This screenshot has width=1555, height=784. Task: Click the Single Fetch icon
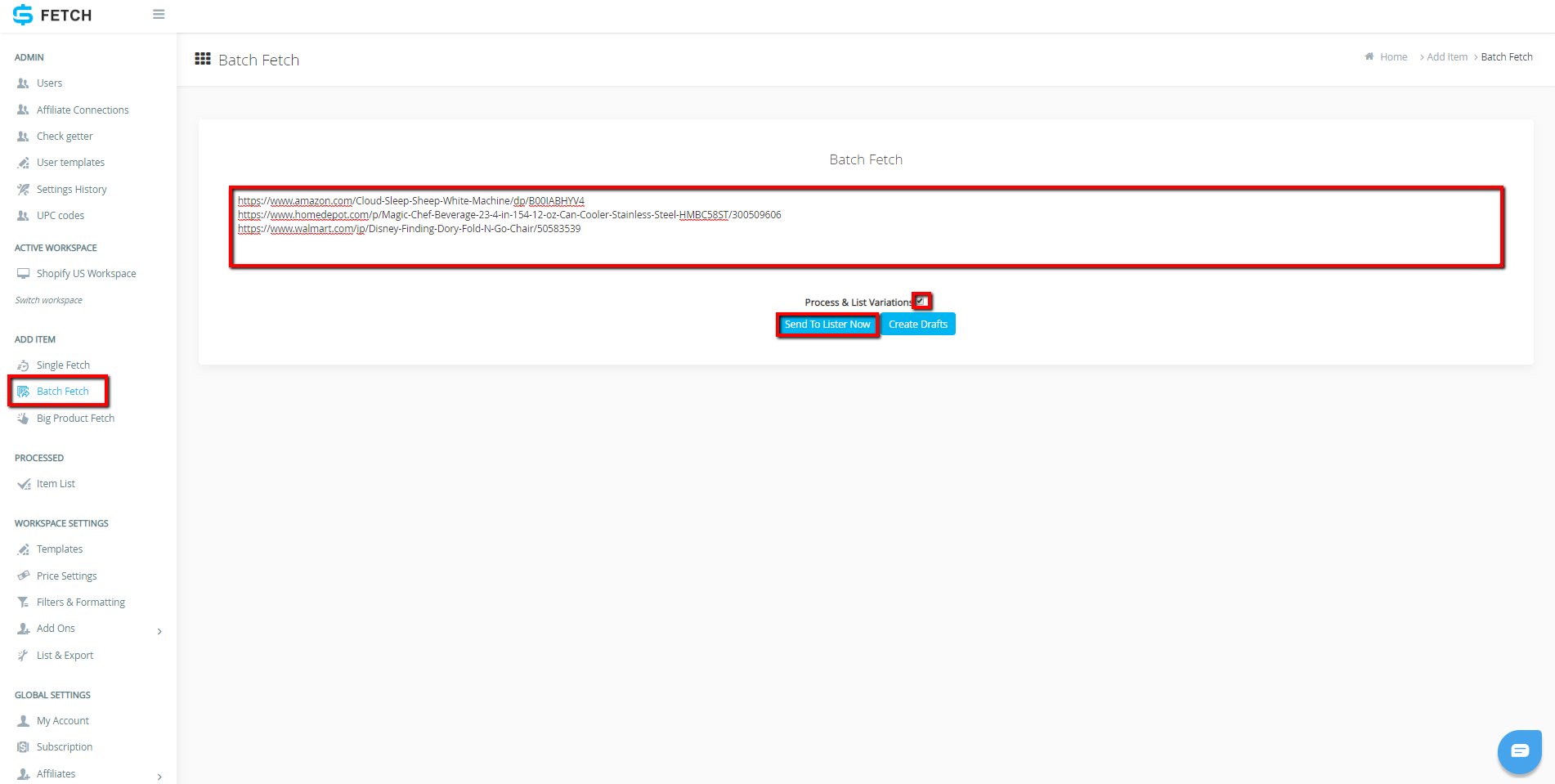23,365
